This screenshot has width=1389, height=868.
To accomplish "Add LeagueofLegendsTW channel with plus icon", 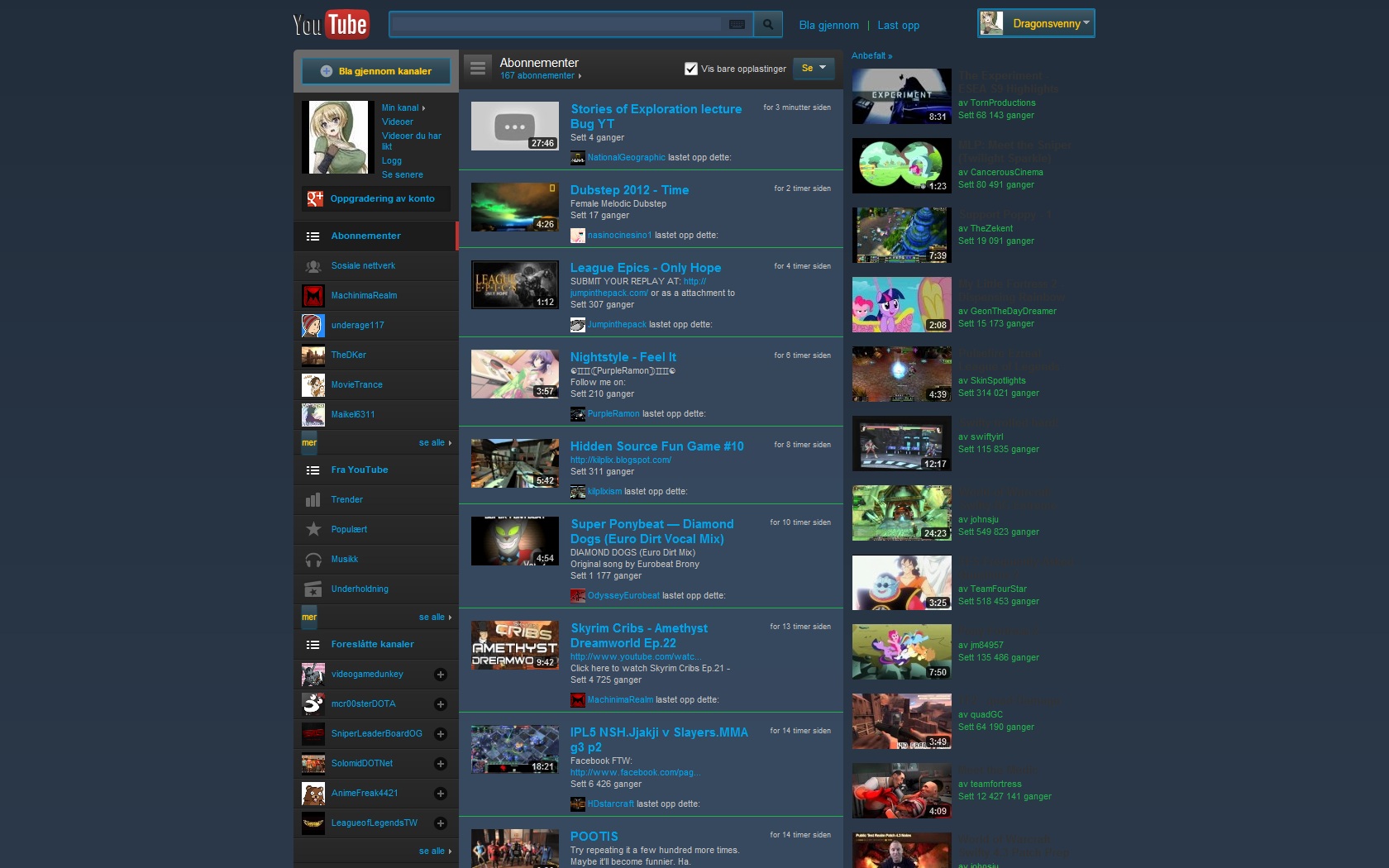I will pyautogui.click(x=441, y=823).
